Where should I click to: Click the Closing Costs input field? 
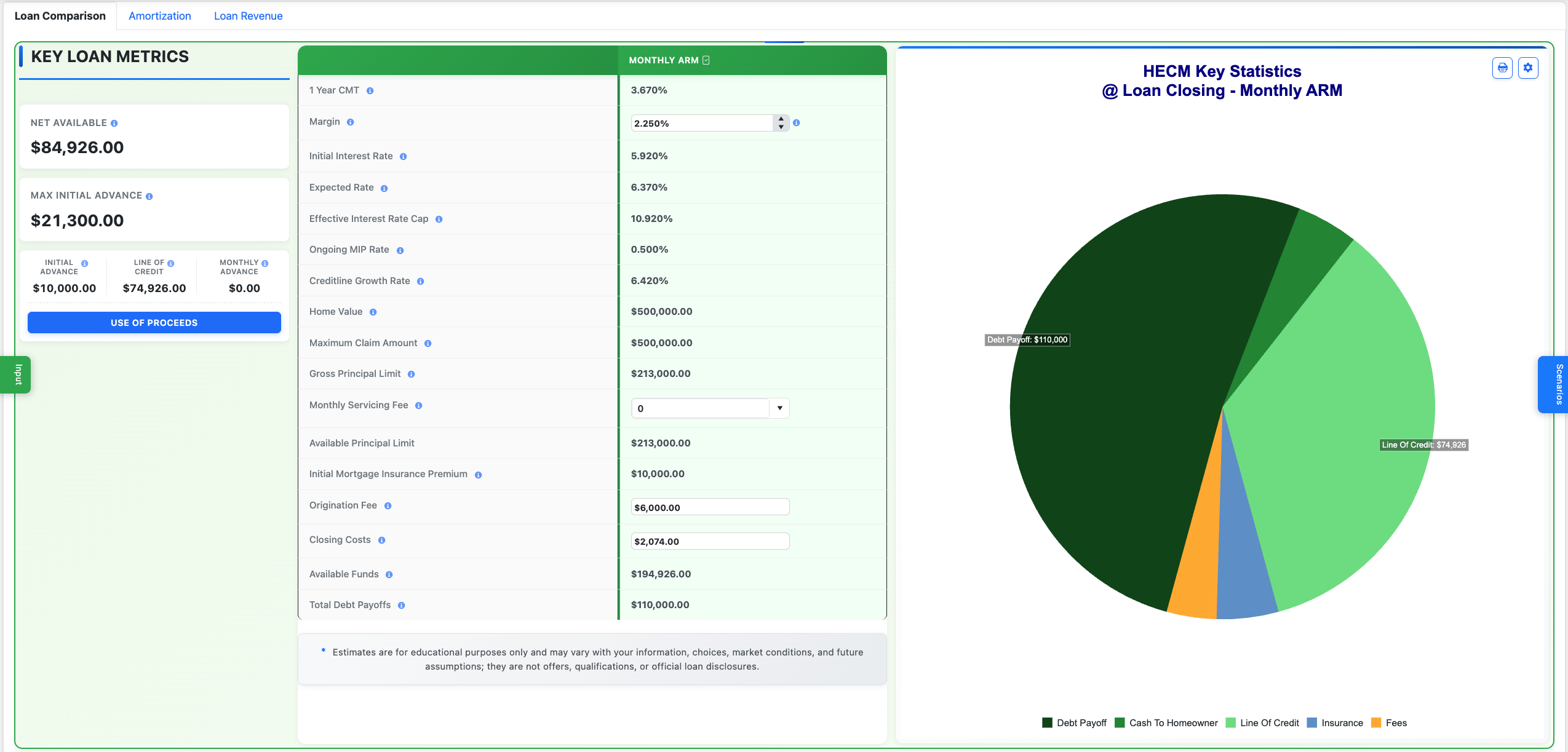pos(710,541)
